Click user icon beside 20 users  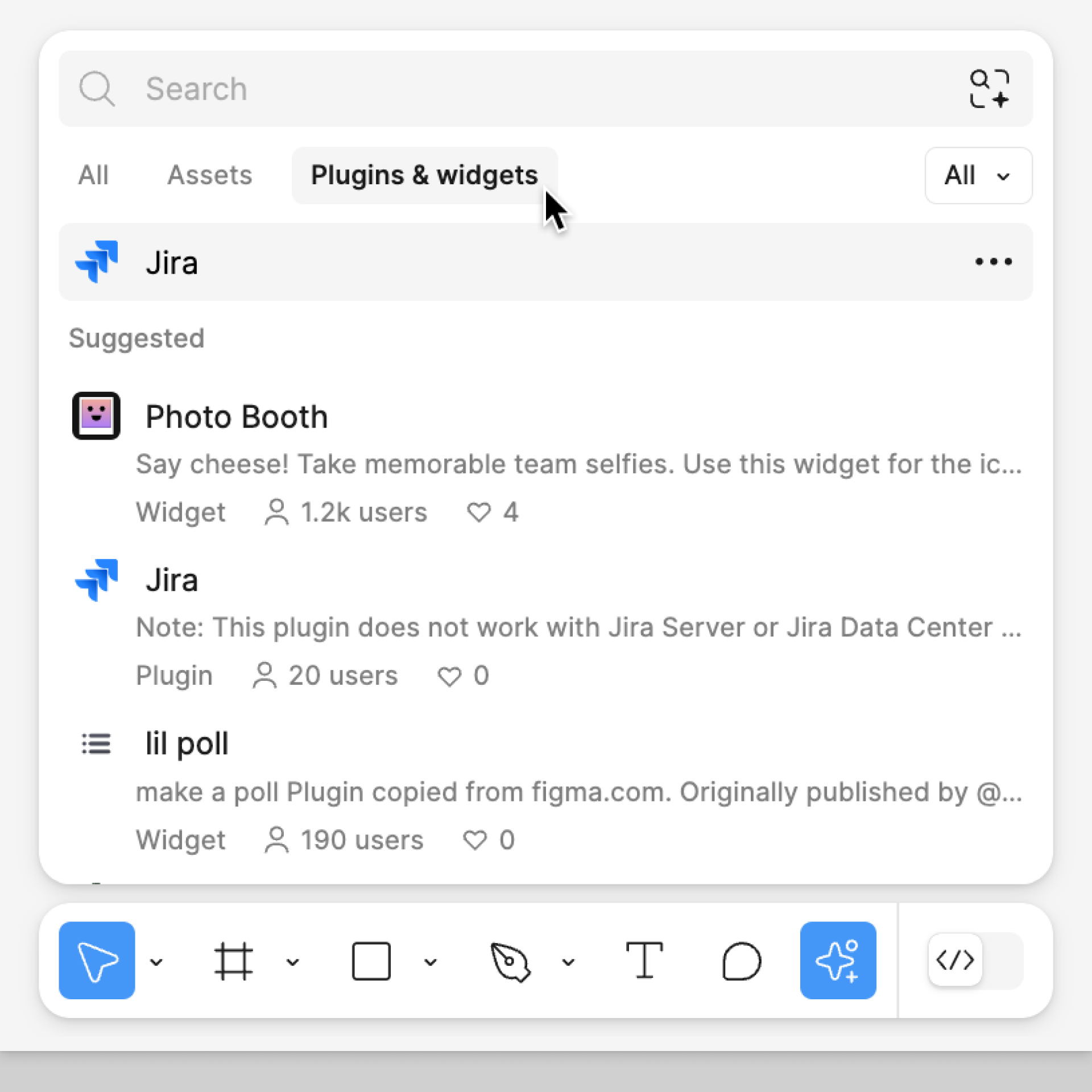(x=264, y=676)
